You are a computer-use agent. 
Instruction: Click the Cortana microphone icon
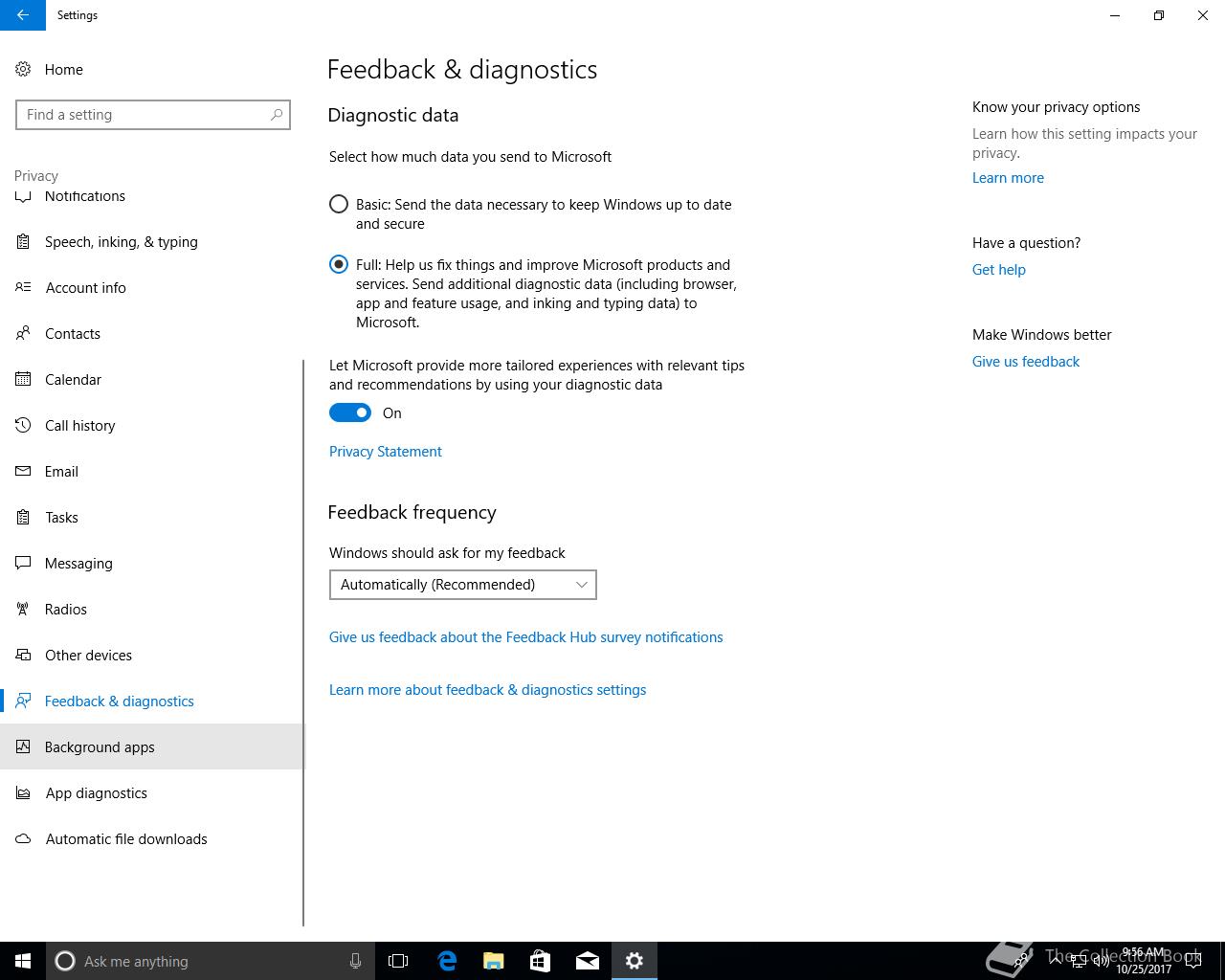355,961
